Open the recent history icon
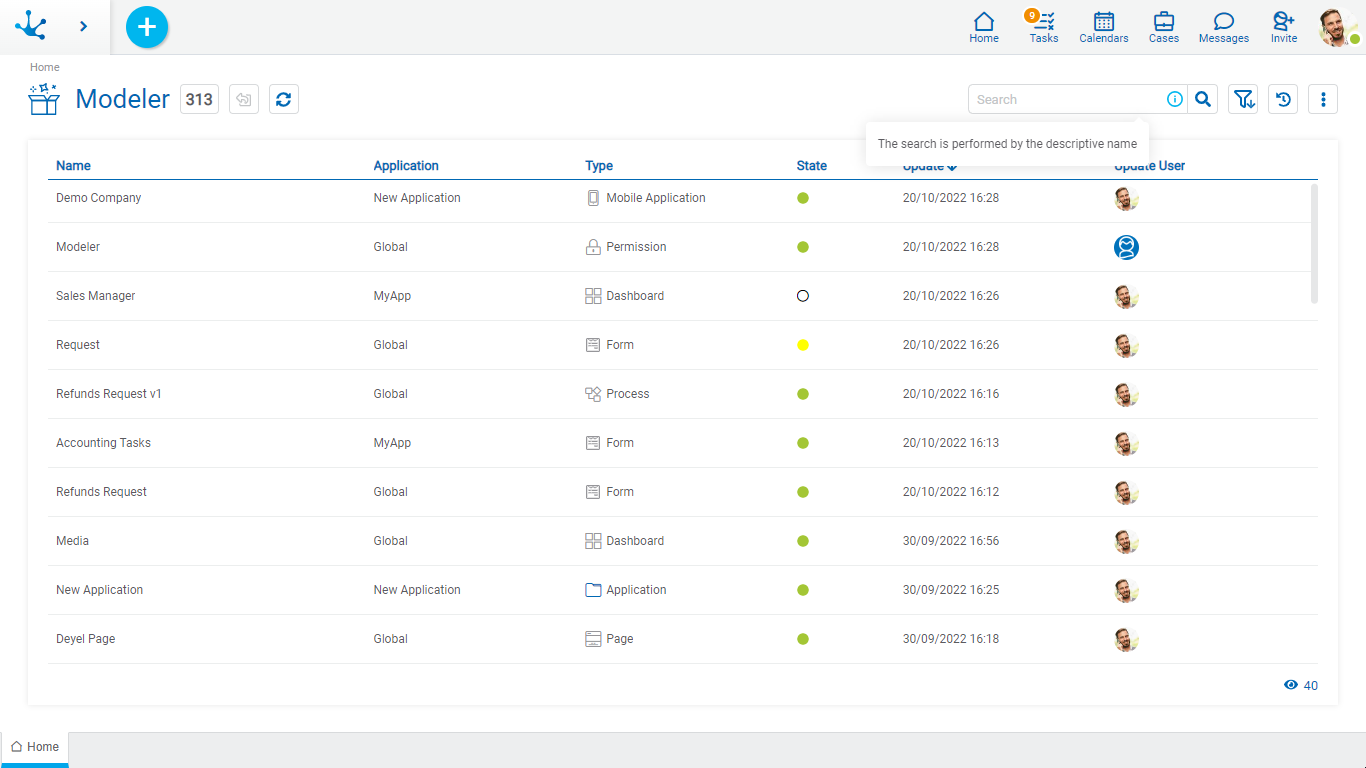Image resolution: width=1366 pixels, height=768 pixels. [x=1283, y=99]
